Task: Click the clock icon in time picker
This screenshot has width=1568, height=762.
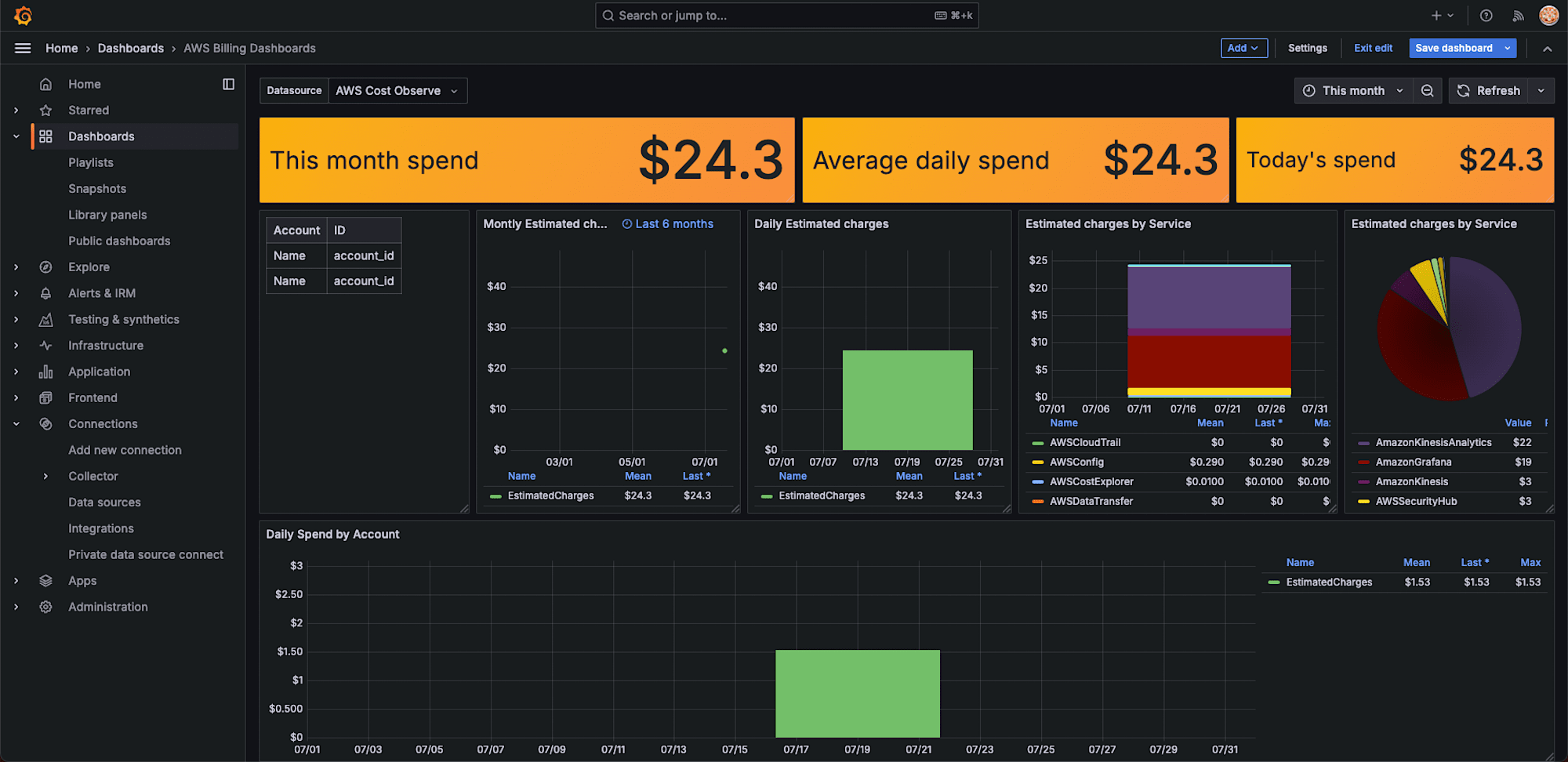Action: pyautogui.click(x=1308, y=91)
